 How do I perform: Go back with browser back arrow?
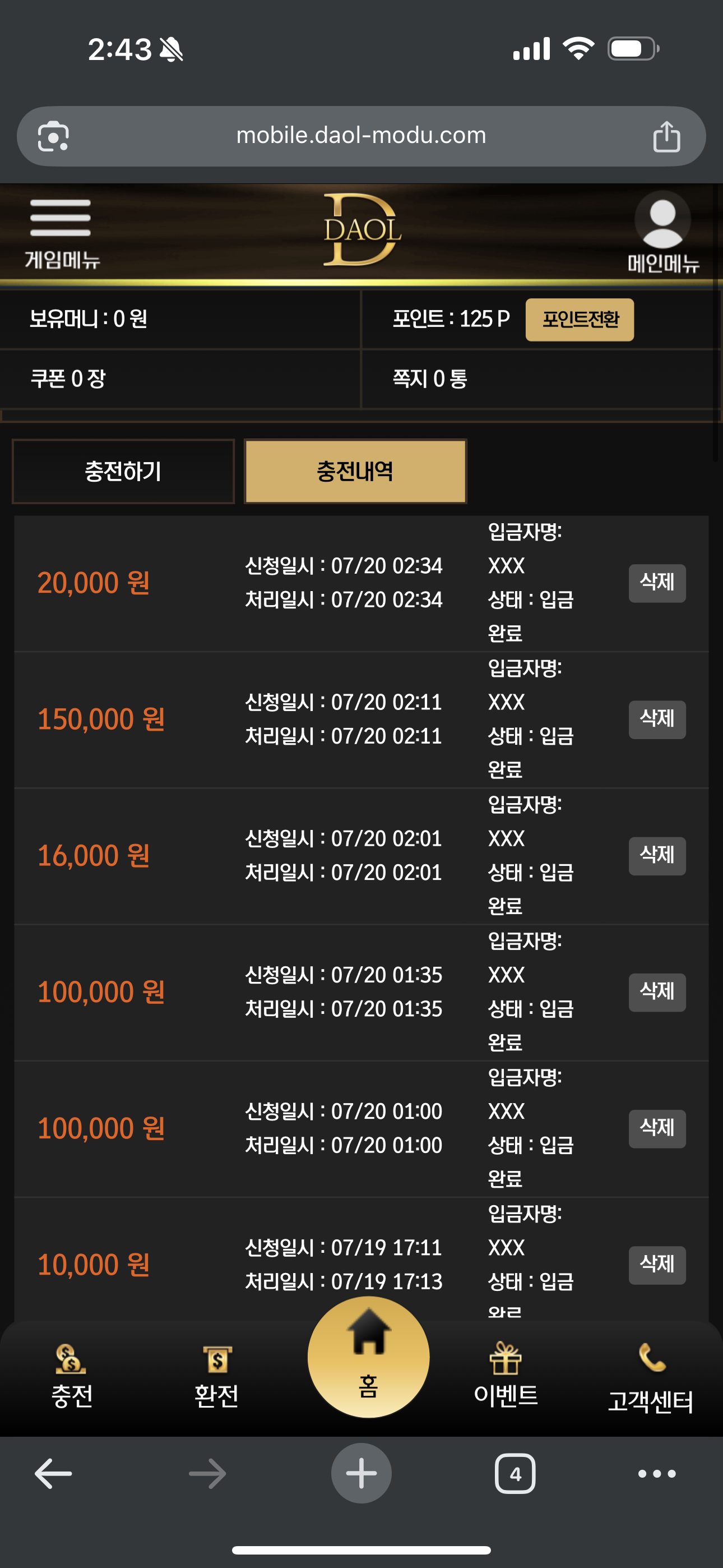coord(54,1474)
